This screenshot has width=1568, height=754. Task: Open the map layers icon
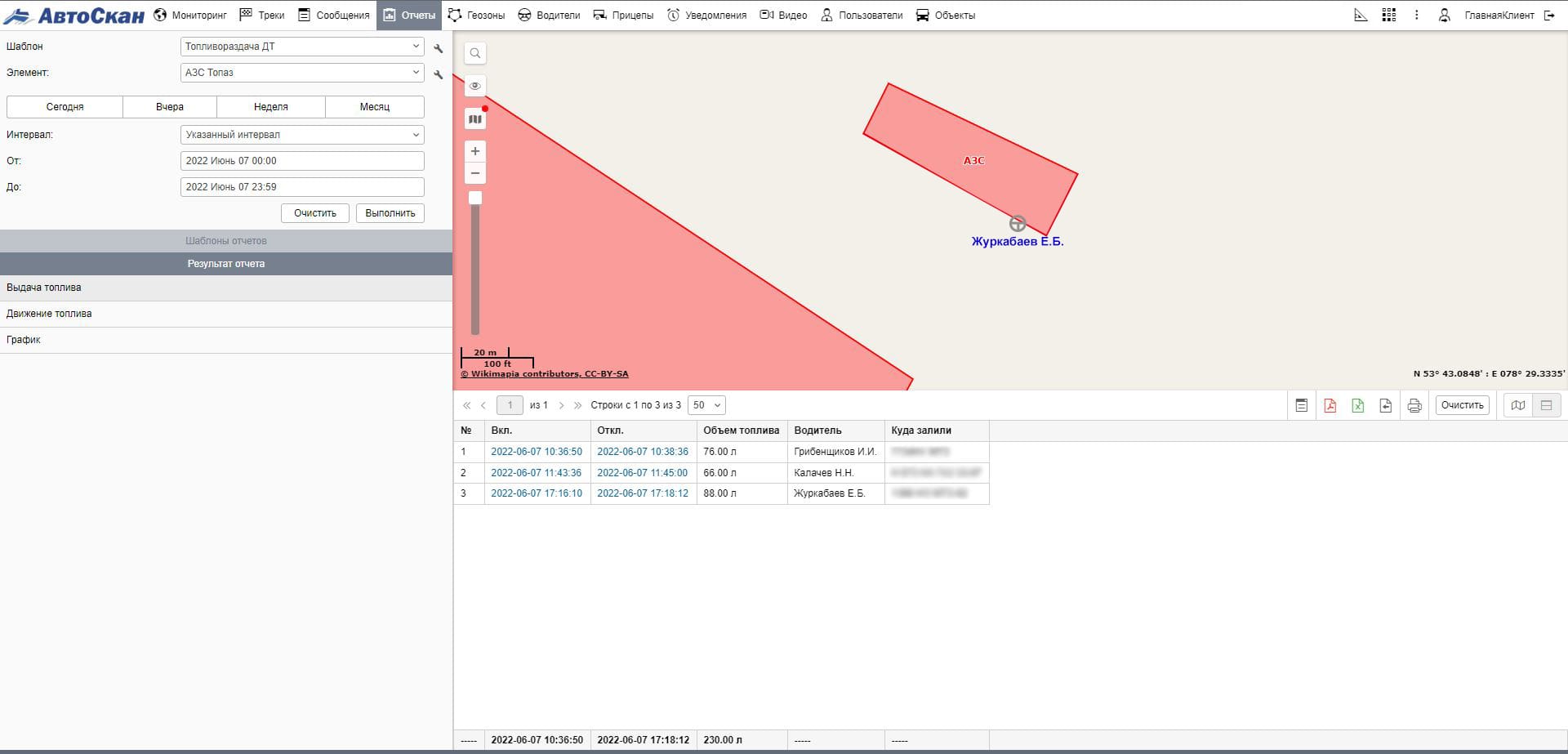pos(474,119)
